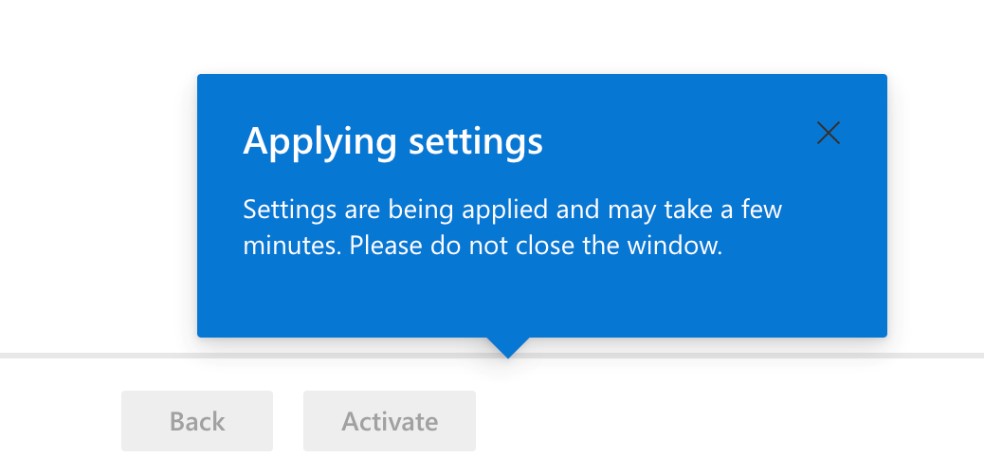Click the white space left of blue callout
Screen dimensions: 984x476
[x=98, y=206]
